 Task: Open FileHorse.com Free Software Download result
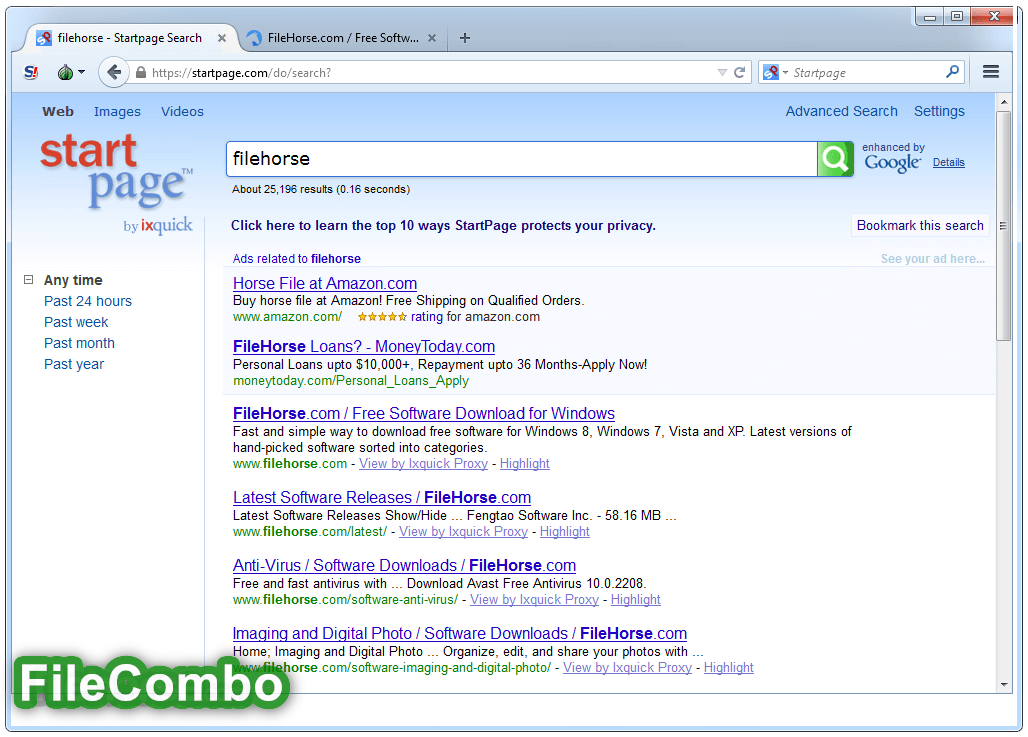424,413
